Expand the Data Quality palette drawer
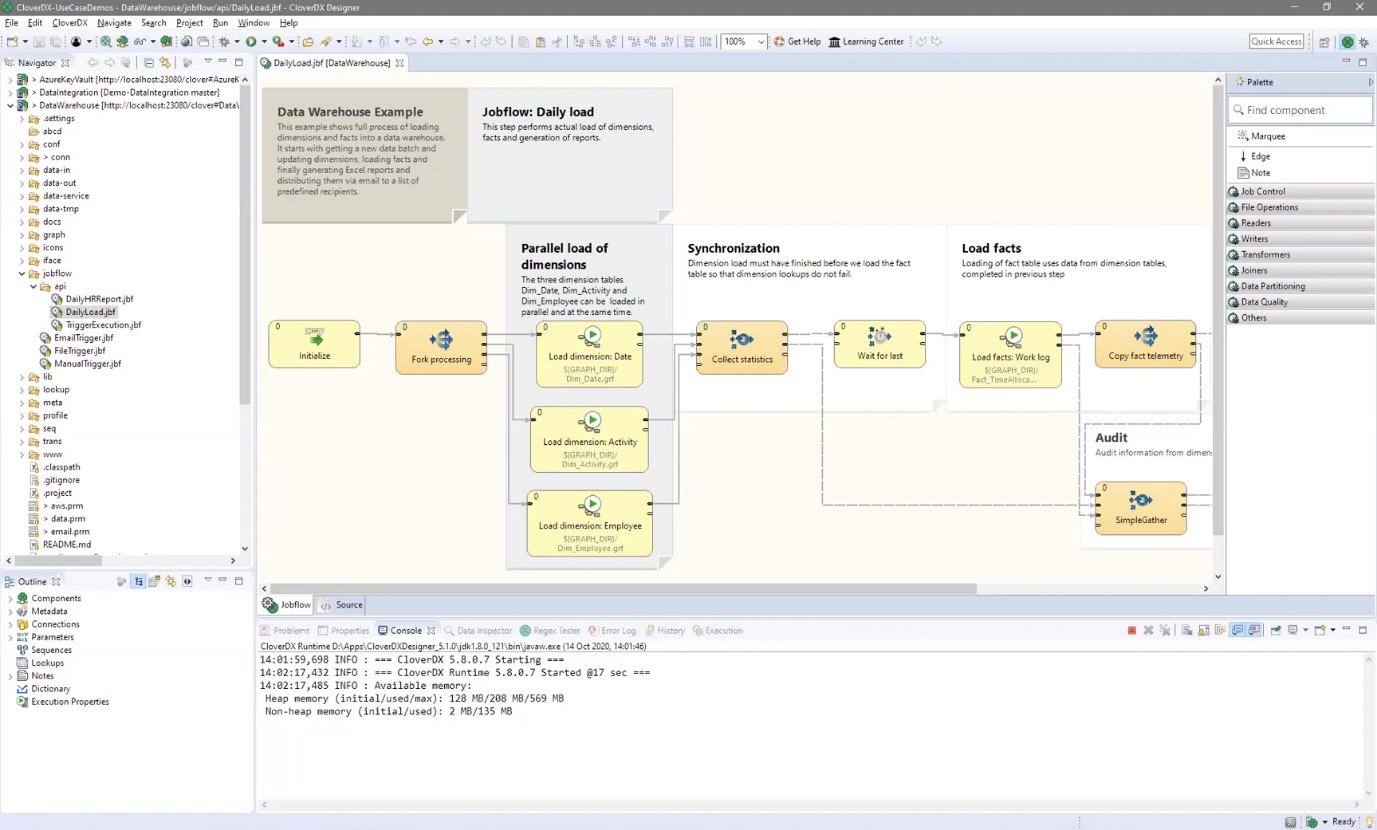 (x=1300, y=302)
